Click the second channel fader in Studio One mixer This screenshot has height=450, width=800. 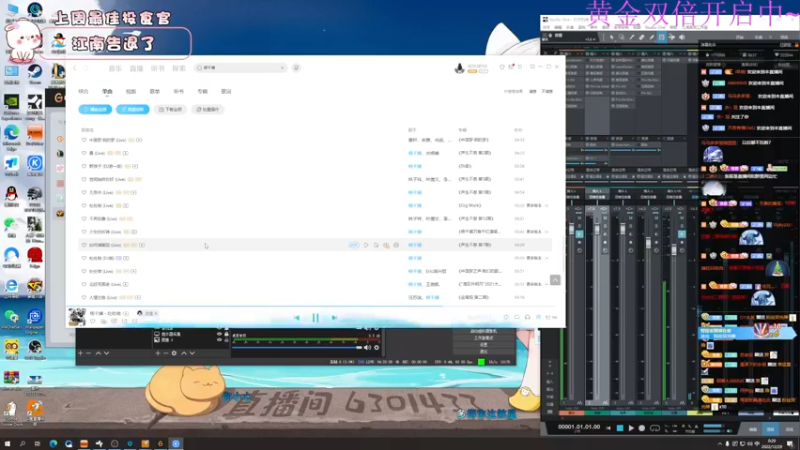[x=597, y=230]
